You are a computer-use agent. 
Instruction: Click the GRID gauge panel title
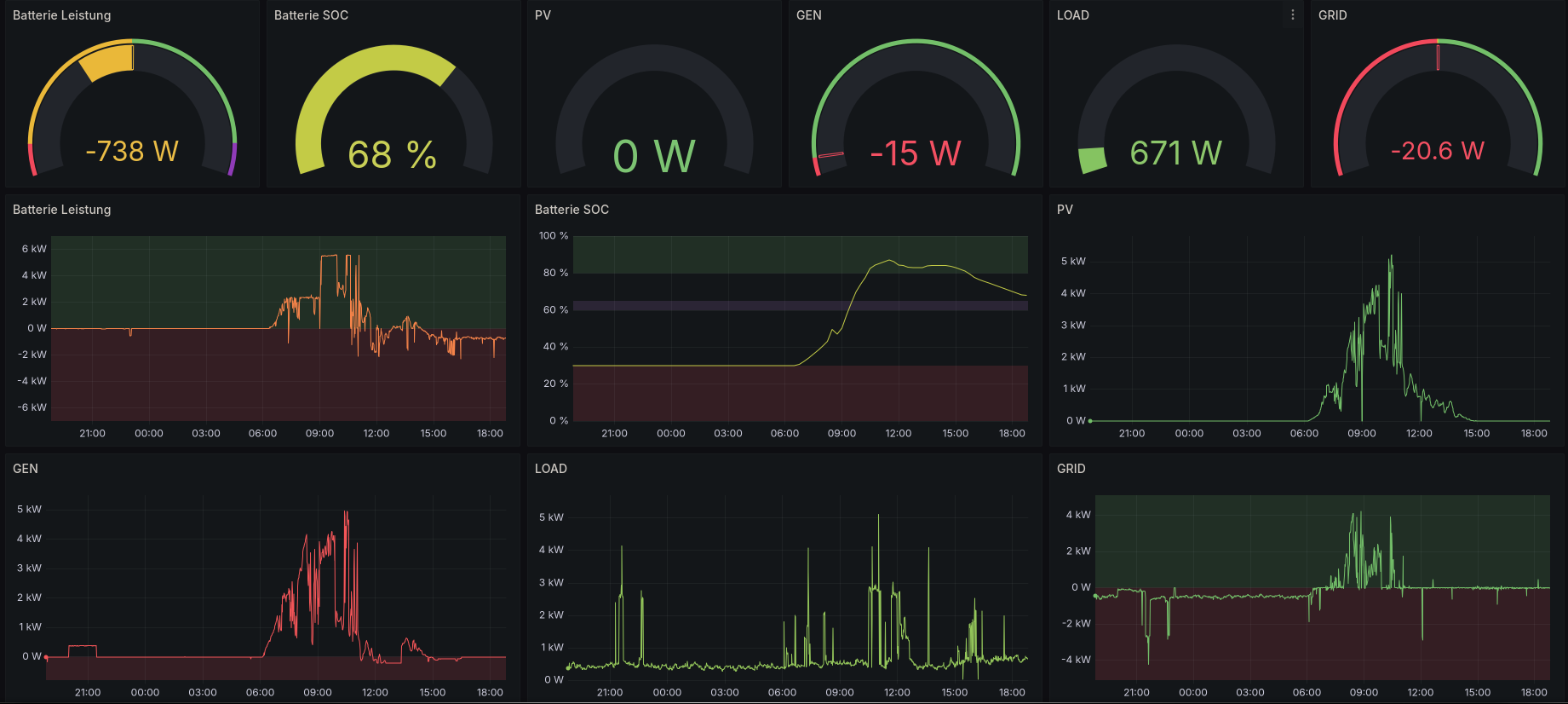(1332, 15)
